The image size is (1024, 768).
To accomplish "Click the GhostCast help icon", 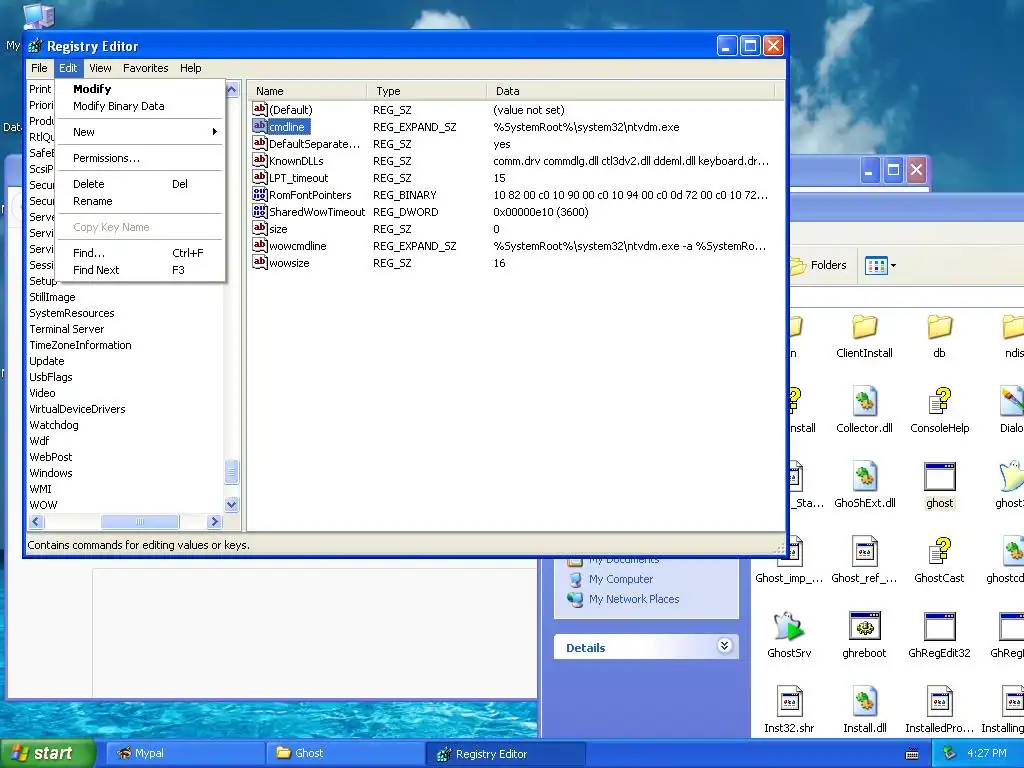I will [940, 551].
